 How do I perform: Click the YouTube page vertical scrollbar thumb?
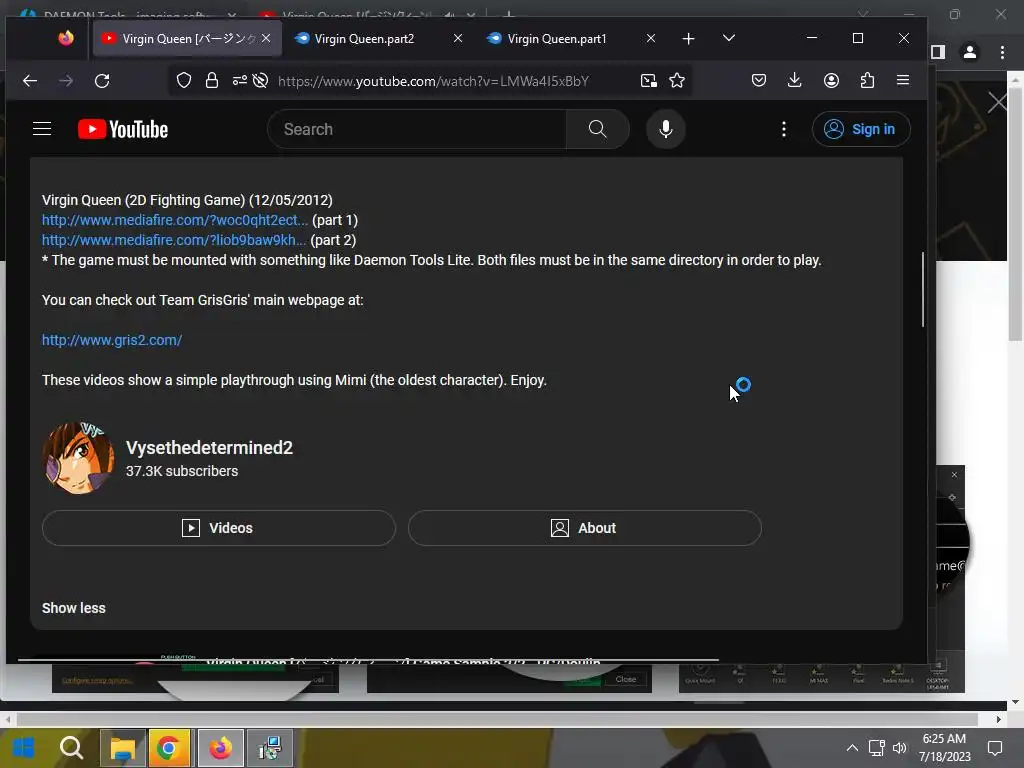(x=923, y=289)
